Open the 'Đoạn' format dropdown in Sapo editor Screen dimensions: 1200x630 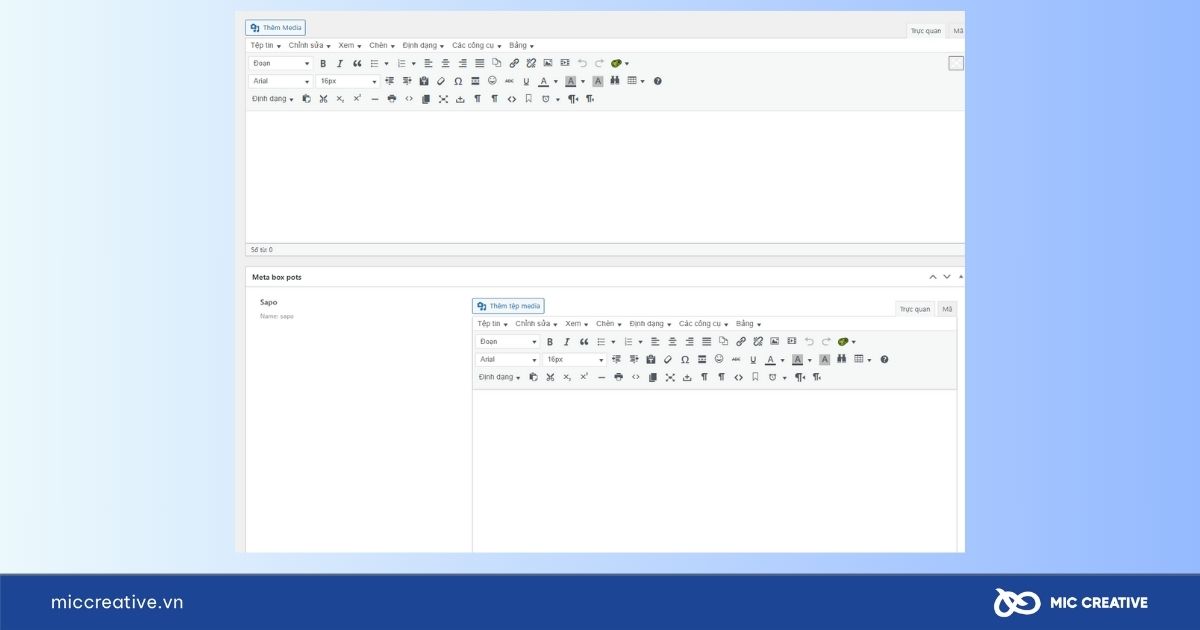click(508, 342)
